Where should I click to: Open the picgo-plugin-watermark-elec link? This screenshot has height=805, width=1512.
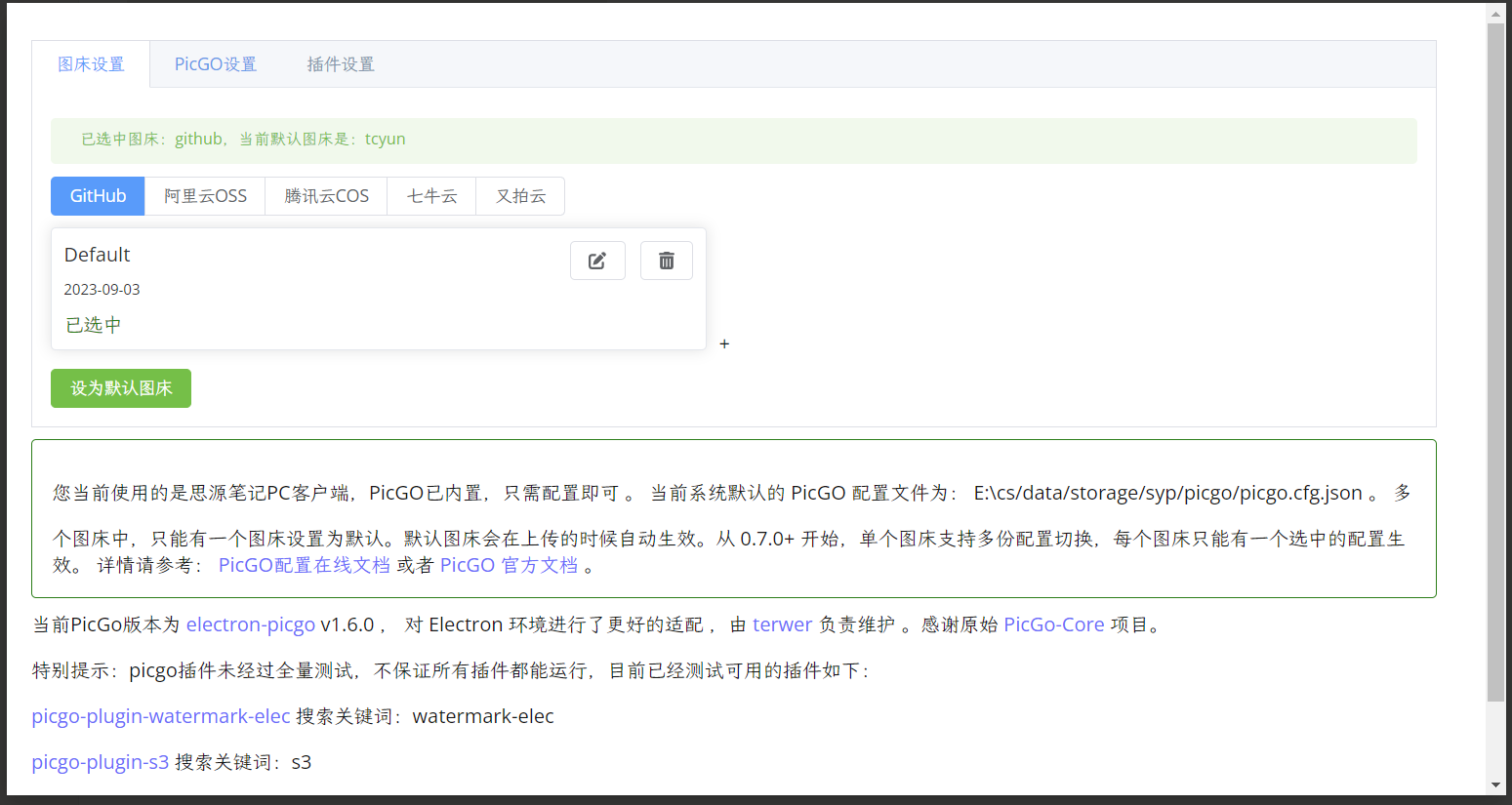161,716
